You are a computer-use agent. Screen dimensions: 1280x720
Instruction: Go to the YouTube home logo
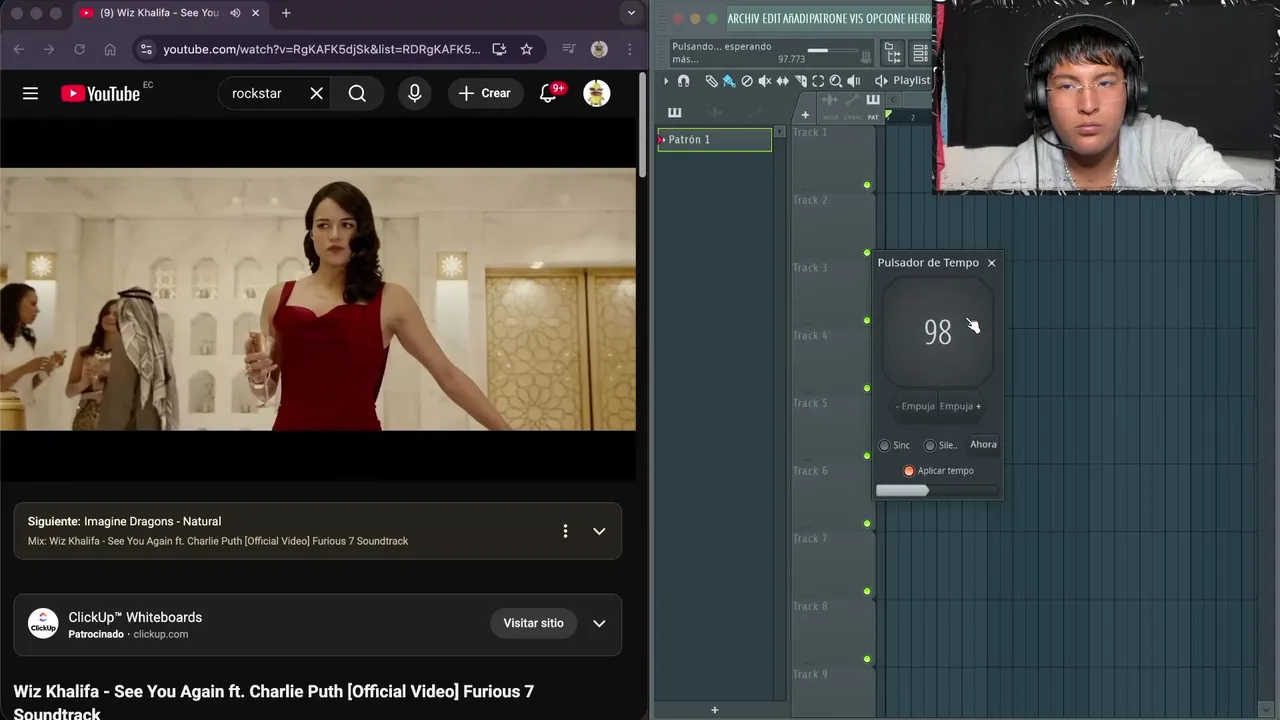coord(100,93)
